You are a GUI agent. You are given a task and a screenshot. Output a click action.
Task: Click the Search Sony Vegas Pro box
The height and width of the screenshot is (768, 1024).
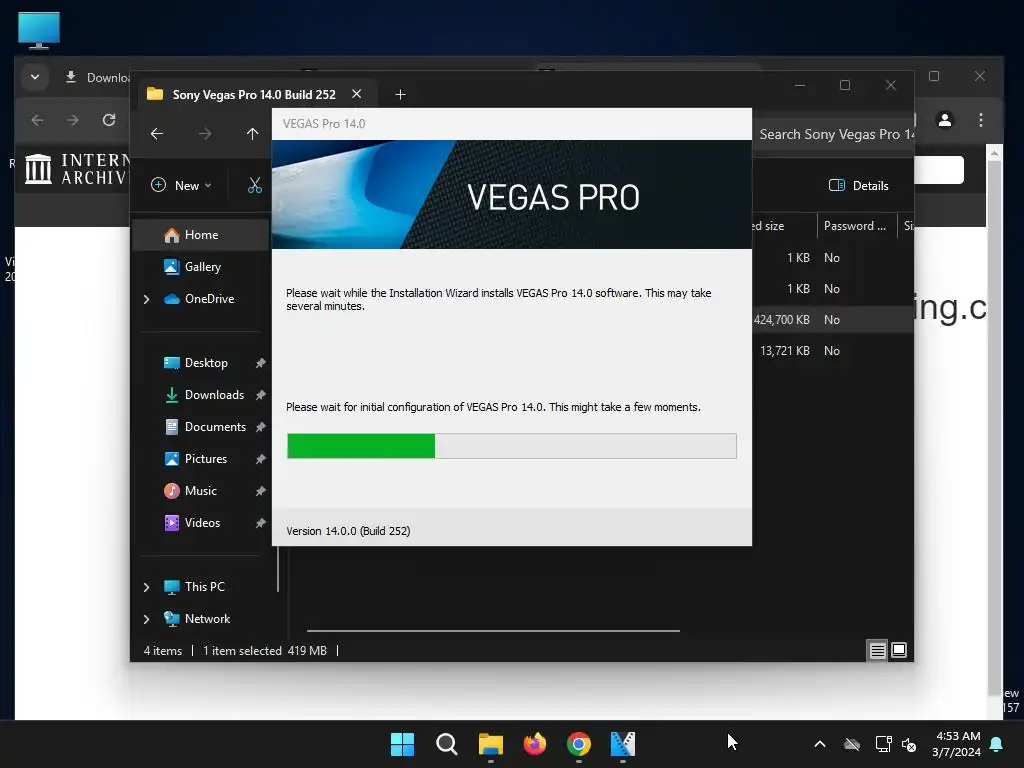835,135
